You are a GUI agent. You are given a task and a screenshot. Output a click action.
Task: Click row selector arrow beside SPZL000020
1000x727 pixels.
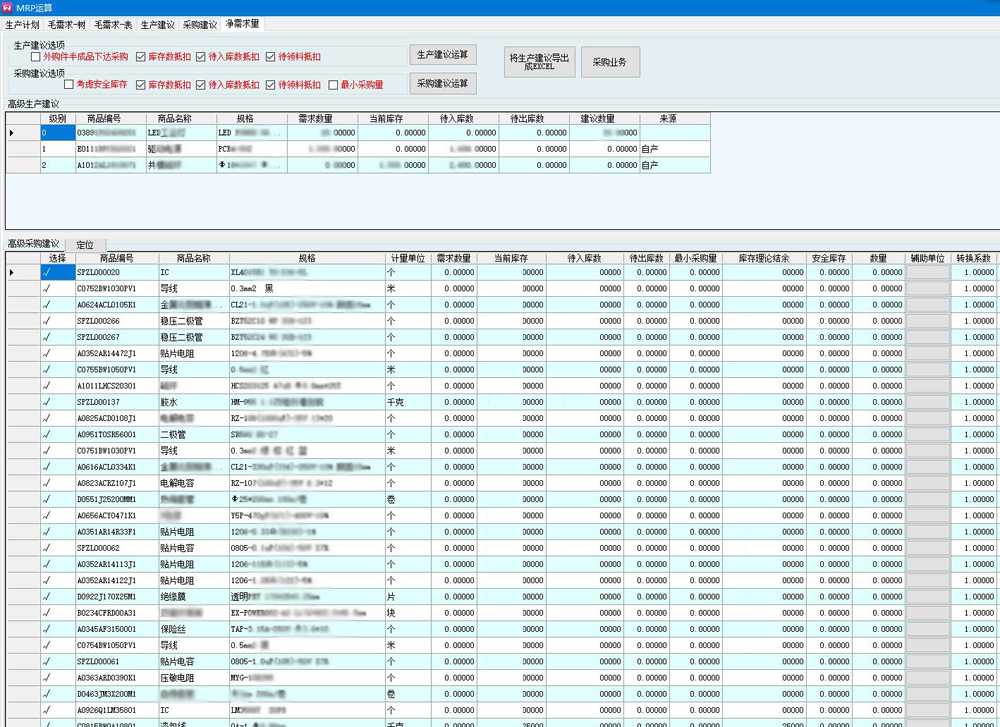(x=12, y=272)
